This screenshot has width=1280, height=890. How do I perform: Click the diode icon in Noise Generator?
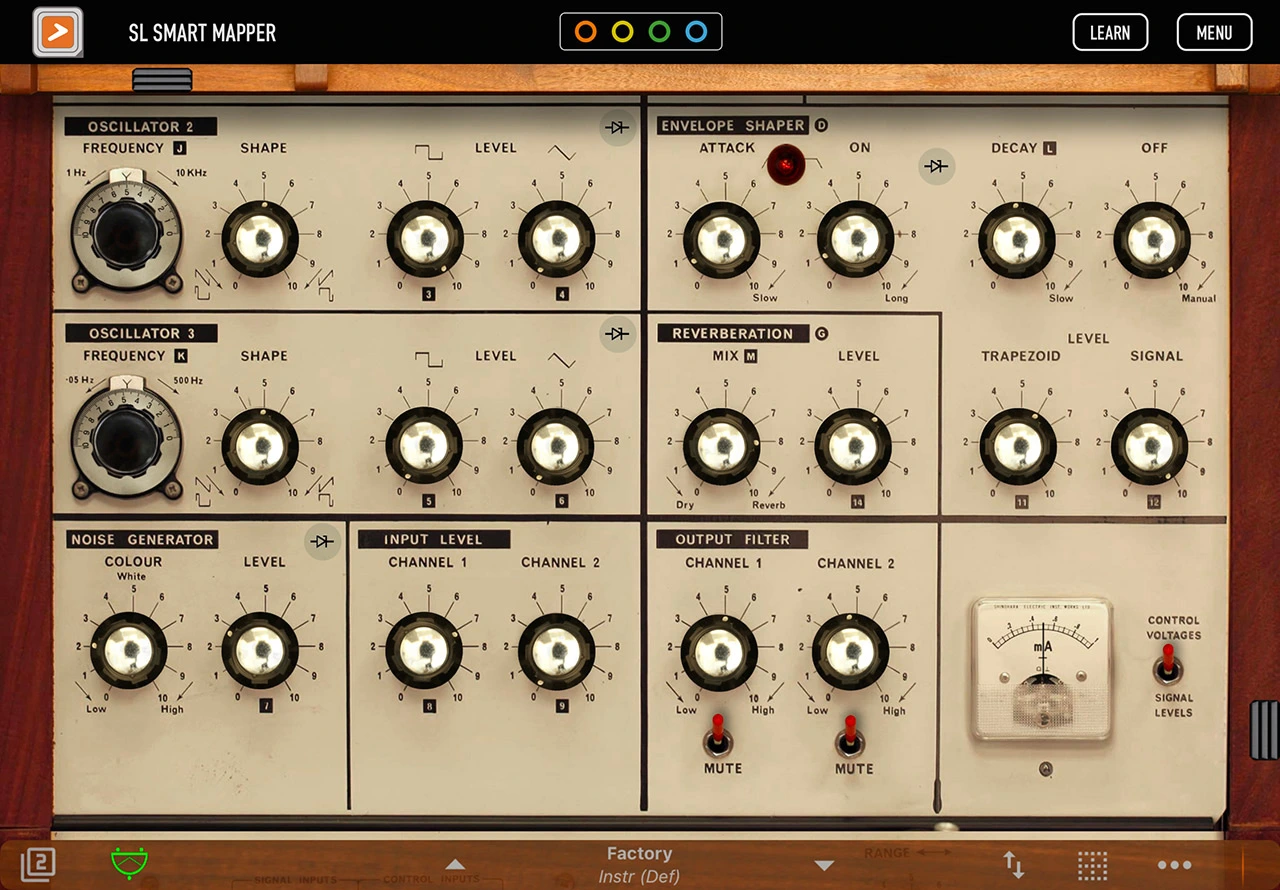321,541
